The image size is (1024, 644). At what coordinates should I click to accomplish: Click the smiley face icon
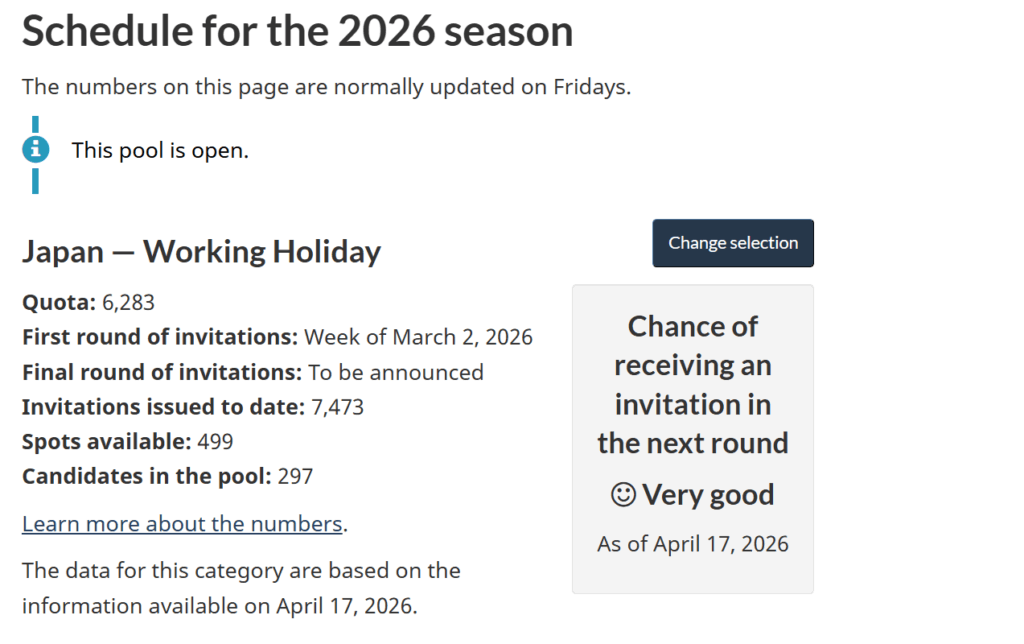[x=622, y=495]
